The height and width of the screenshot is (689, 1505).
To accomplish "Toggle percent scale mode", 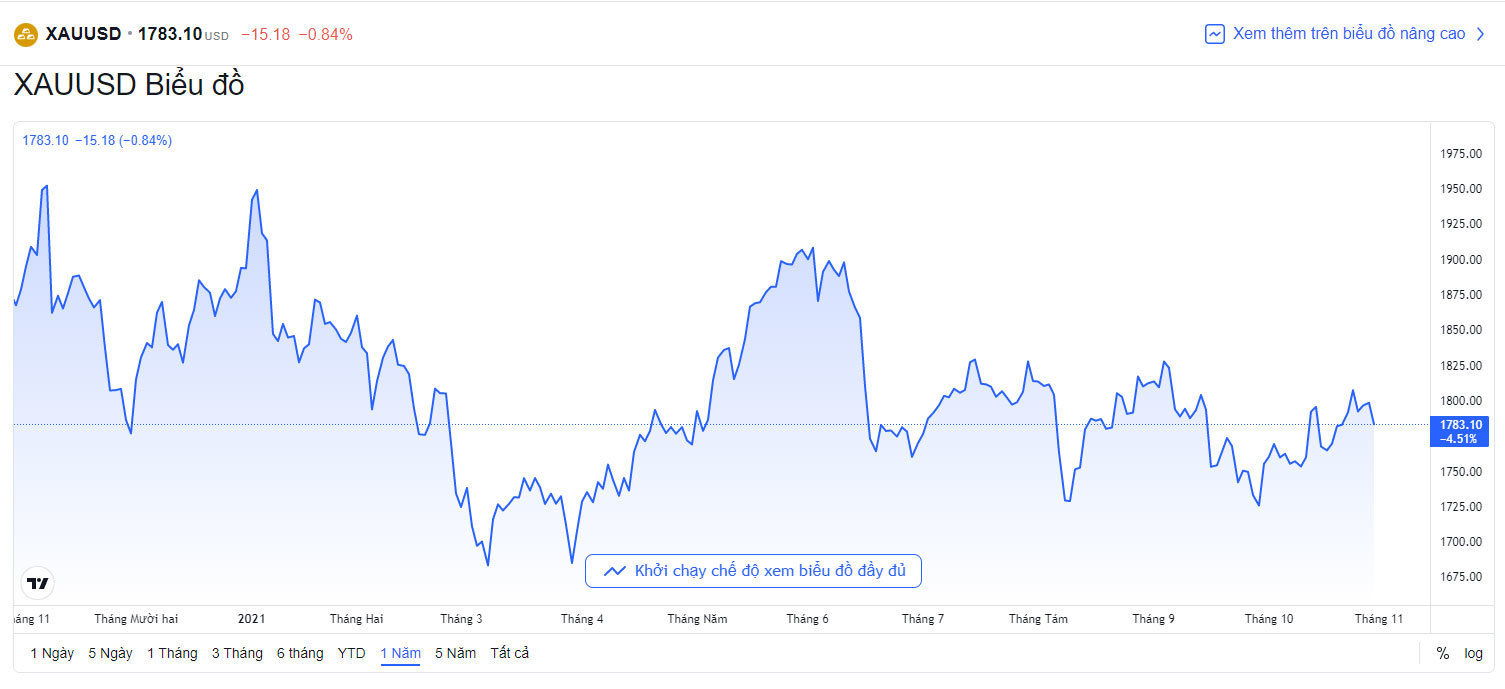I will coord(1442,653).
